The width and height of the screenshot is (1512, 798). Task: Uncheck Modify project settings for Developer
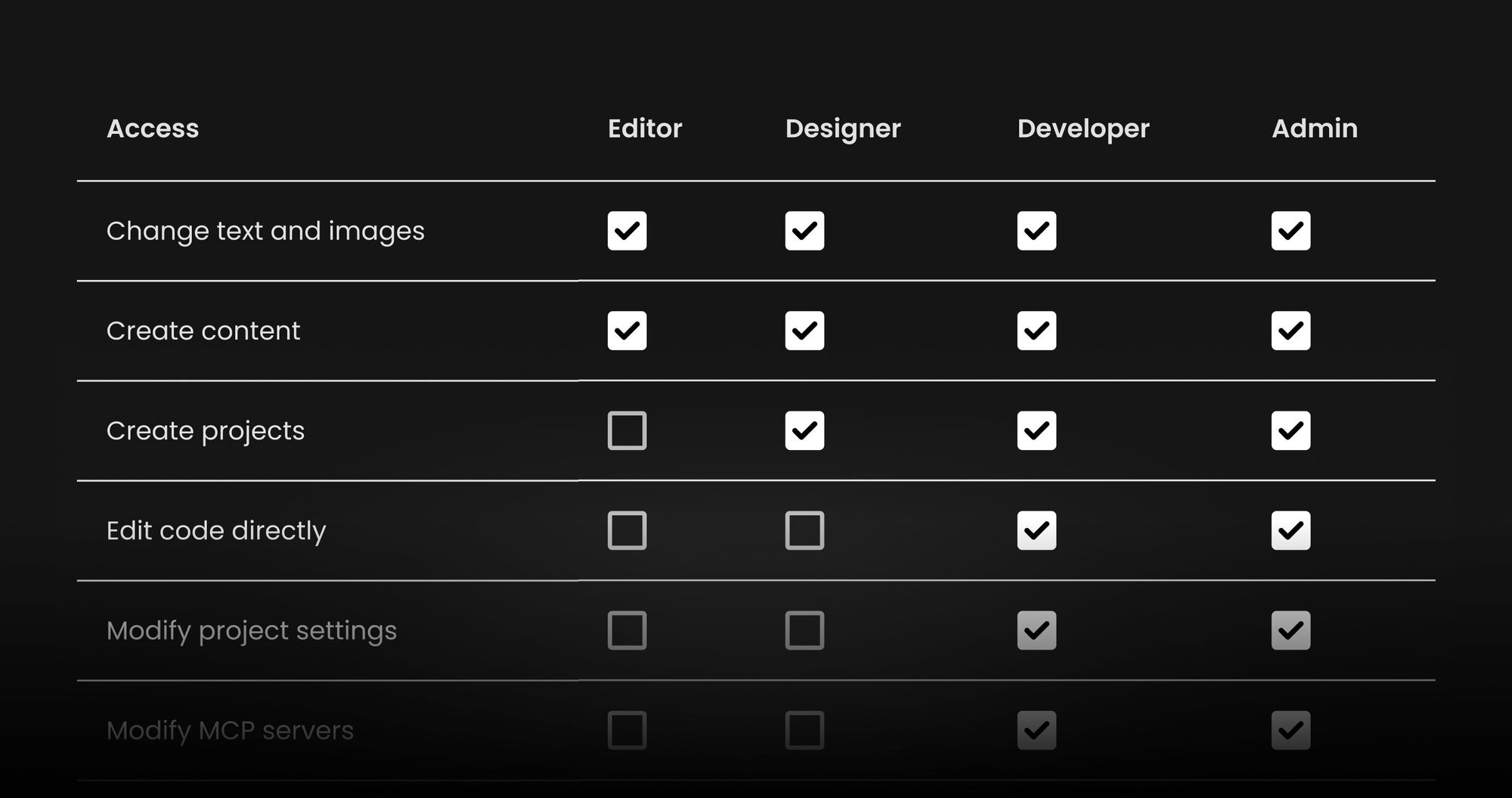[x=1036, y=630]
